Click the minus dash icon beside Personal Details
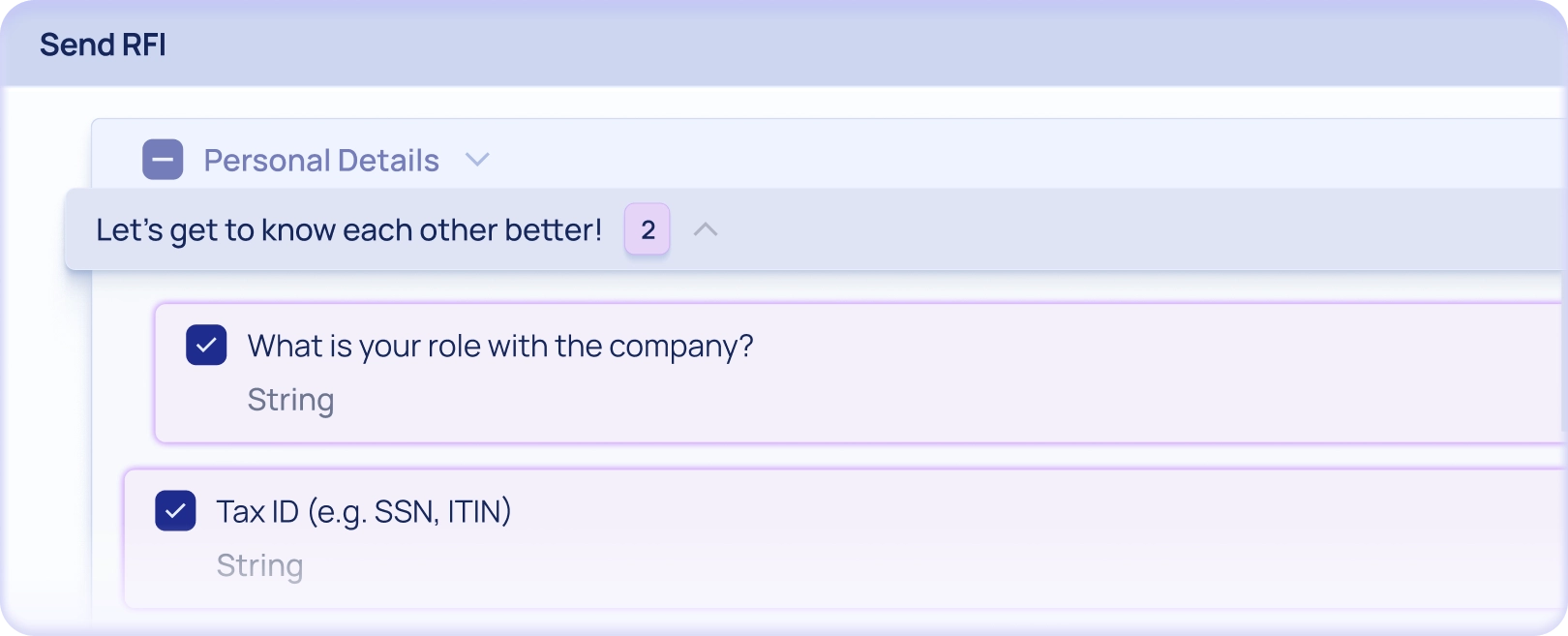Screen dimensions: 1568x636 pyautogui.click(x=163, y=160)
